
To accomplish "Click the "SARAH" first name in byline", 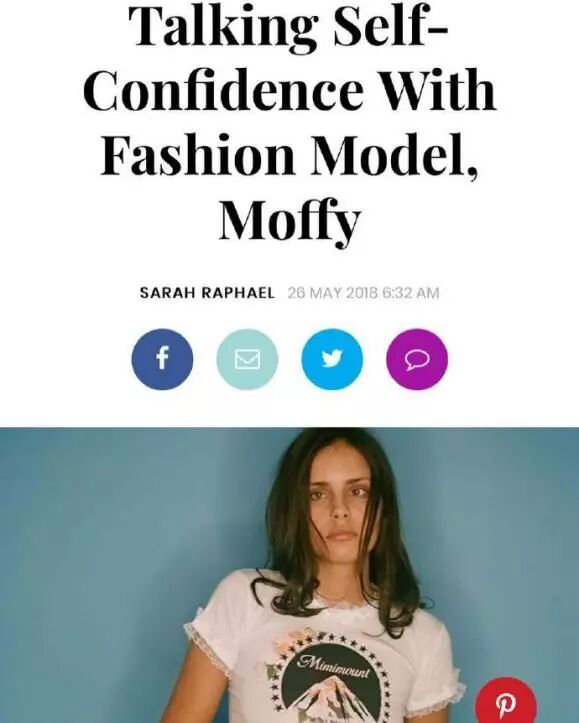I will [x=168, y=293].
